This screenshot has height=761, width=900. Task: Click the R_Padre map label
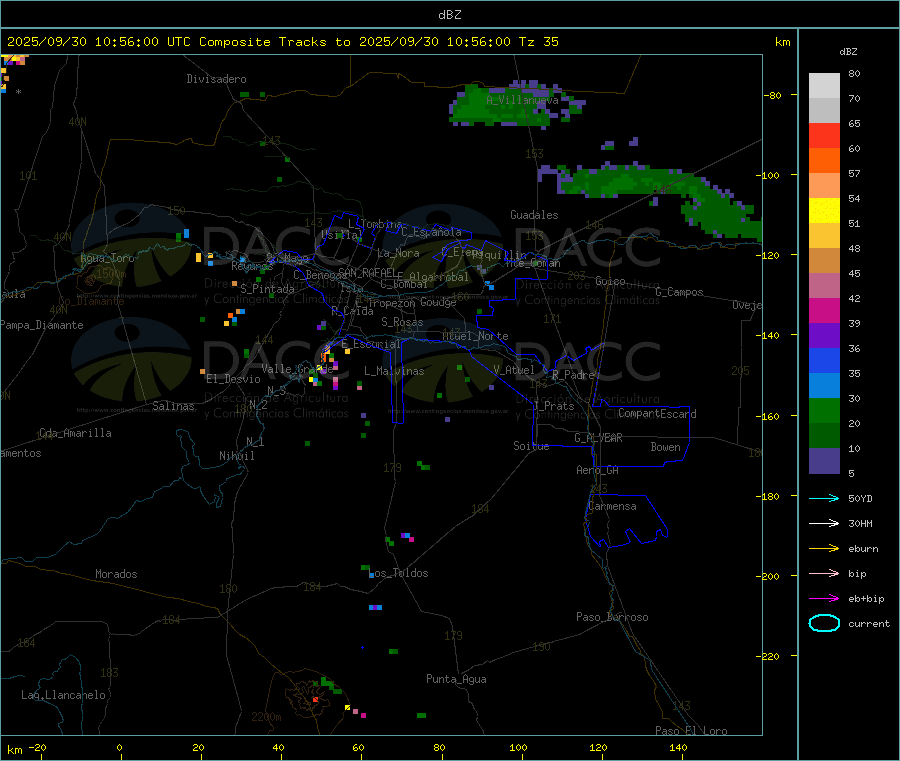tap(573, 375)
